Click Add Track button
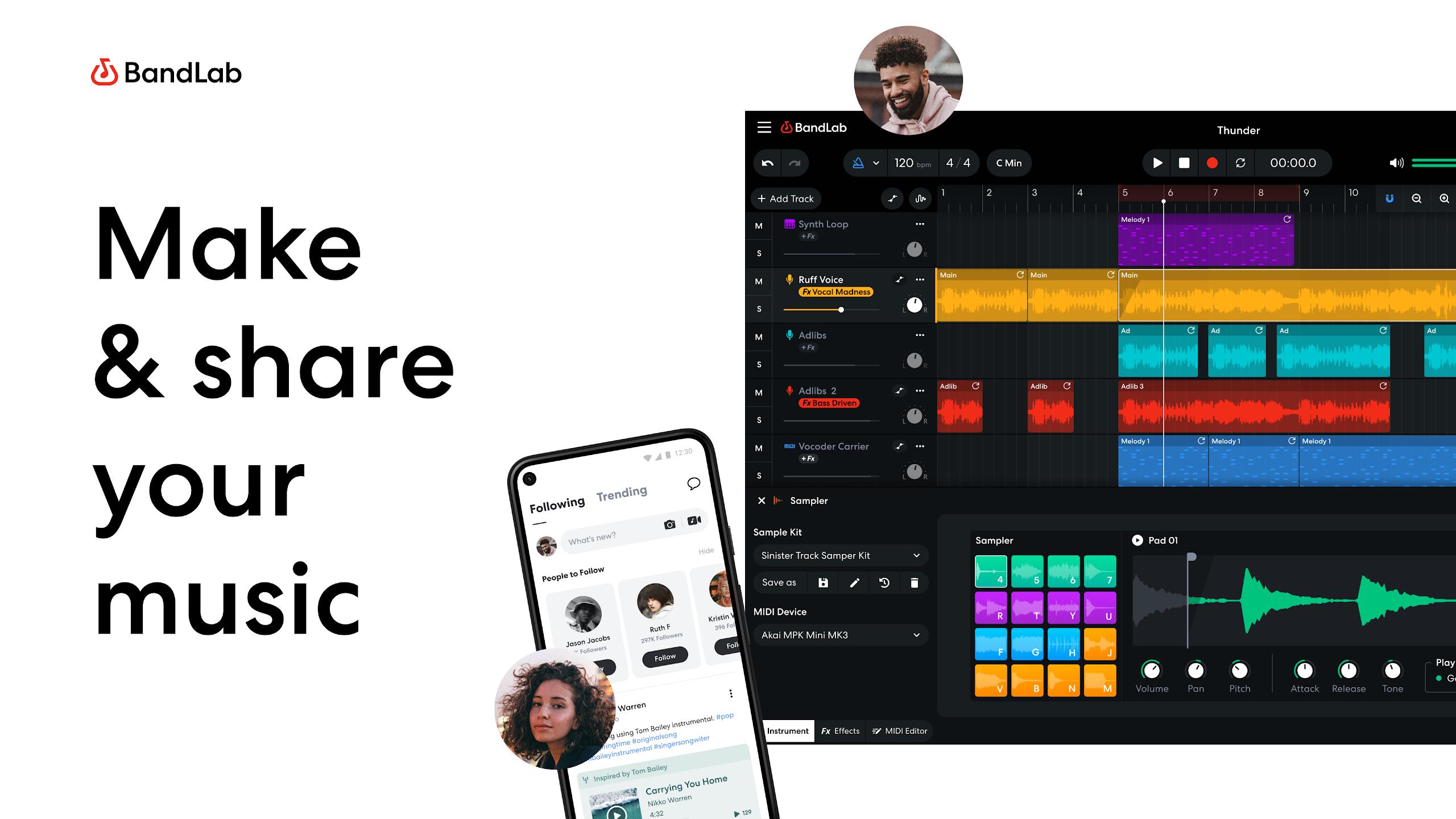Screen dimensions: 1456x819 (786, 198)
